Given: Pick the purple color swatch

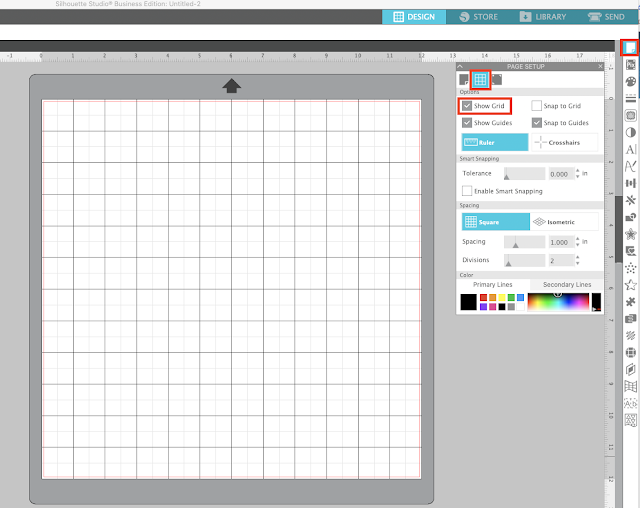Looking at the screenshot, I should coord(484,307).
